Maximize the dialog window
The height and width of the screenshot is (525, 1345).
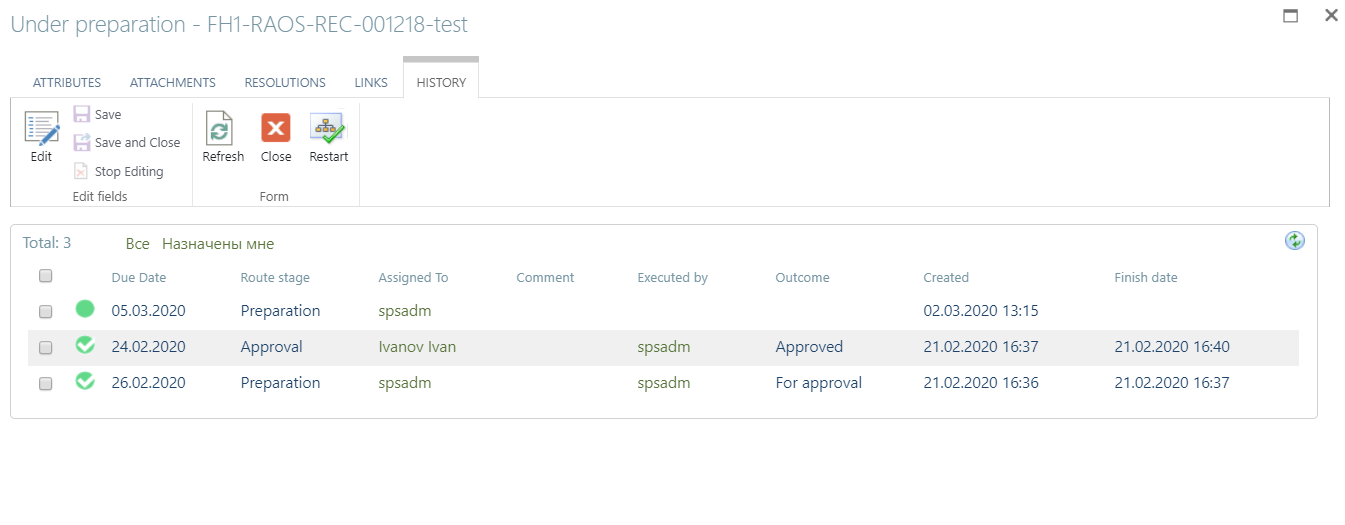pos(1291,16)
